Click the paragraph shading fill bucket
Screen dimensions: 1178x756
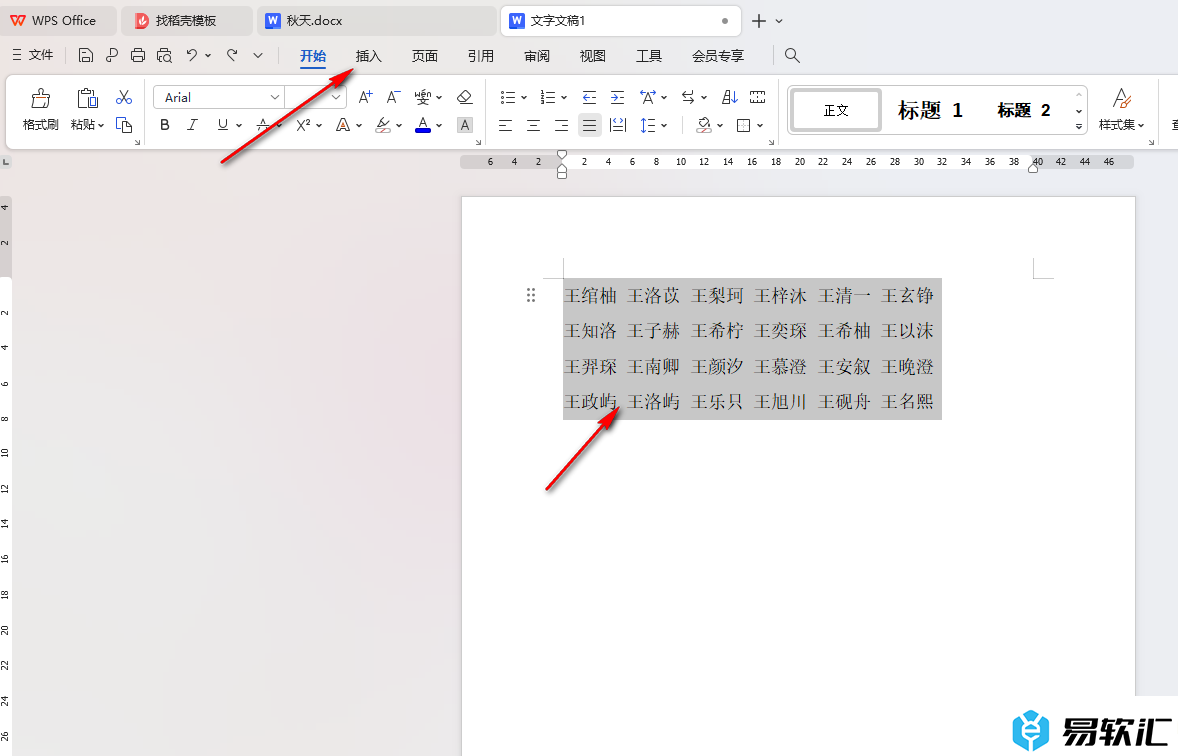coord(704,125)
